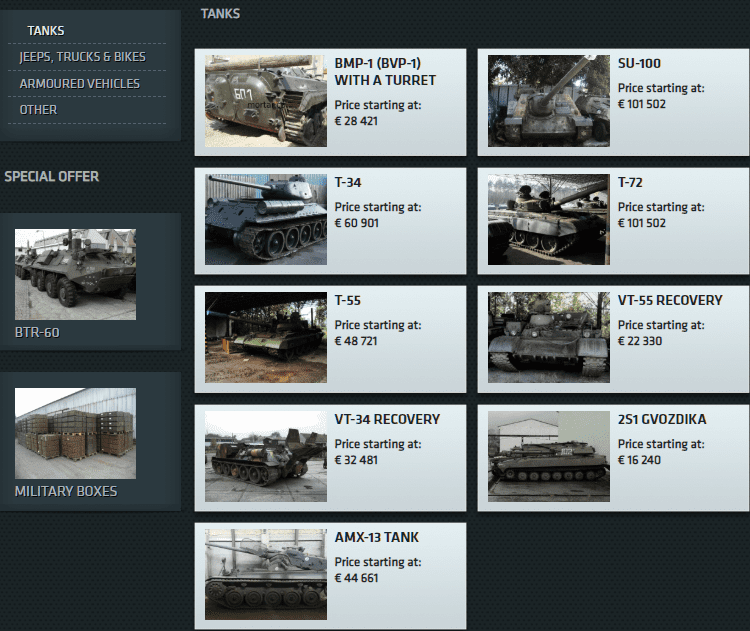Image resolution: width=750 pixels, height=631 pixels.
Task: Go to Jeeps, Trucks & Bikes category
Action: tap(82, 57)
